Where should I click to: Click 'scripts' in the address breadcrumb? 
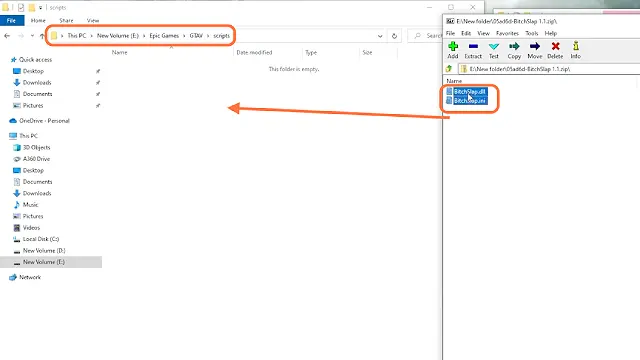click(222, 36)
